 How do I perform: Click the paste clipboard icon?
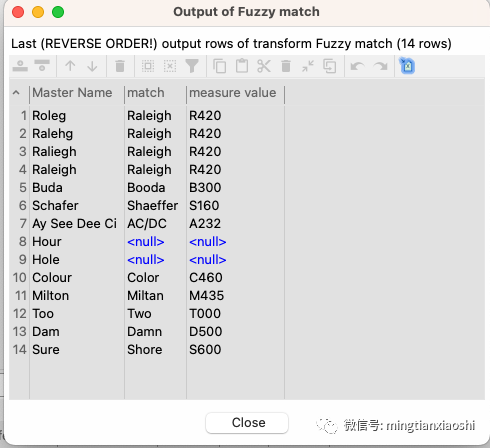tap(242, 66)
